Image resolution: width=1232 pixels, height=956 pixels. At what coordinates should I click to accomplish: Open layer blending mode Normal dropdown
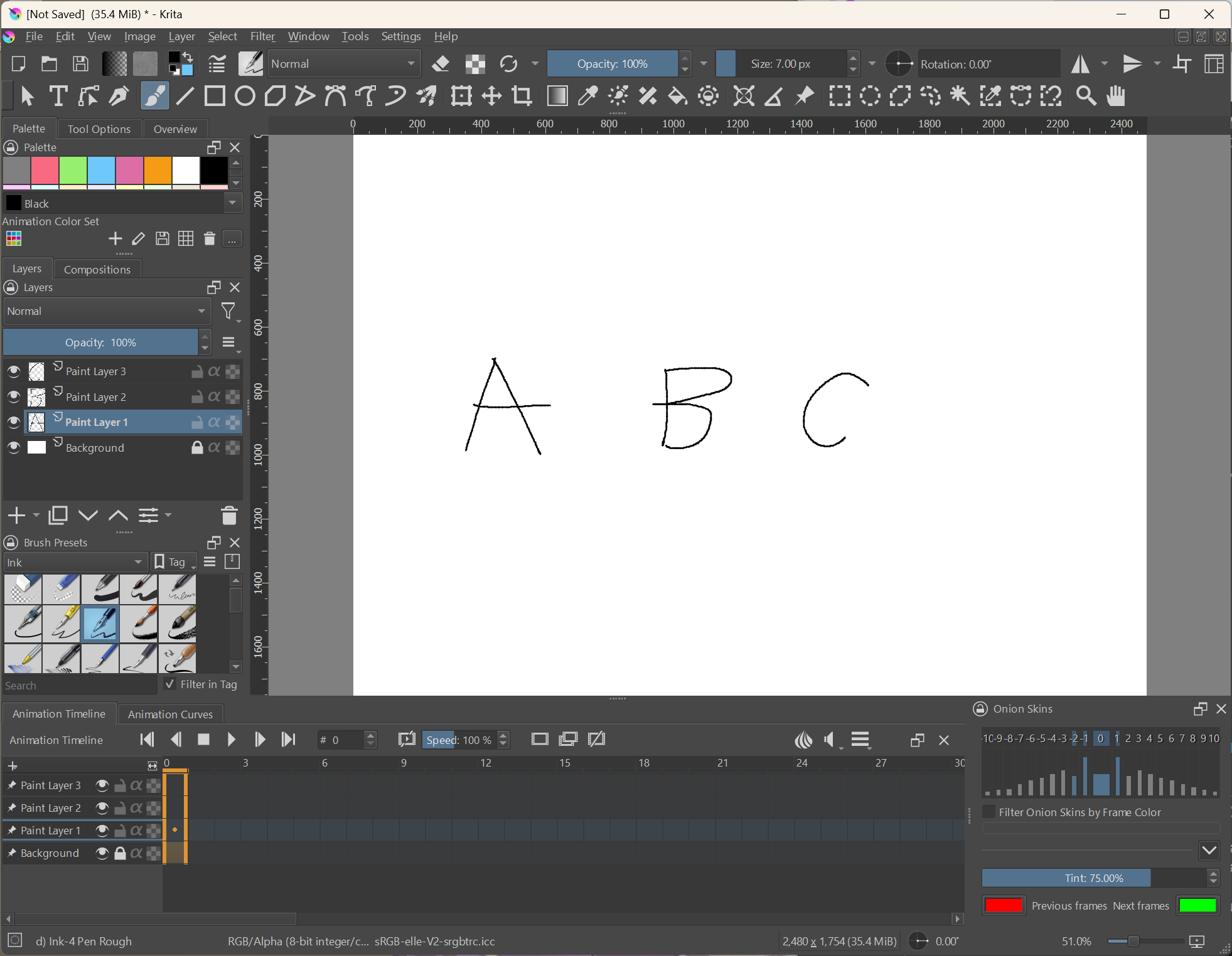coord(107,311)
